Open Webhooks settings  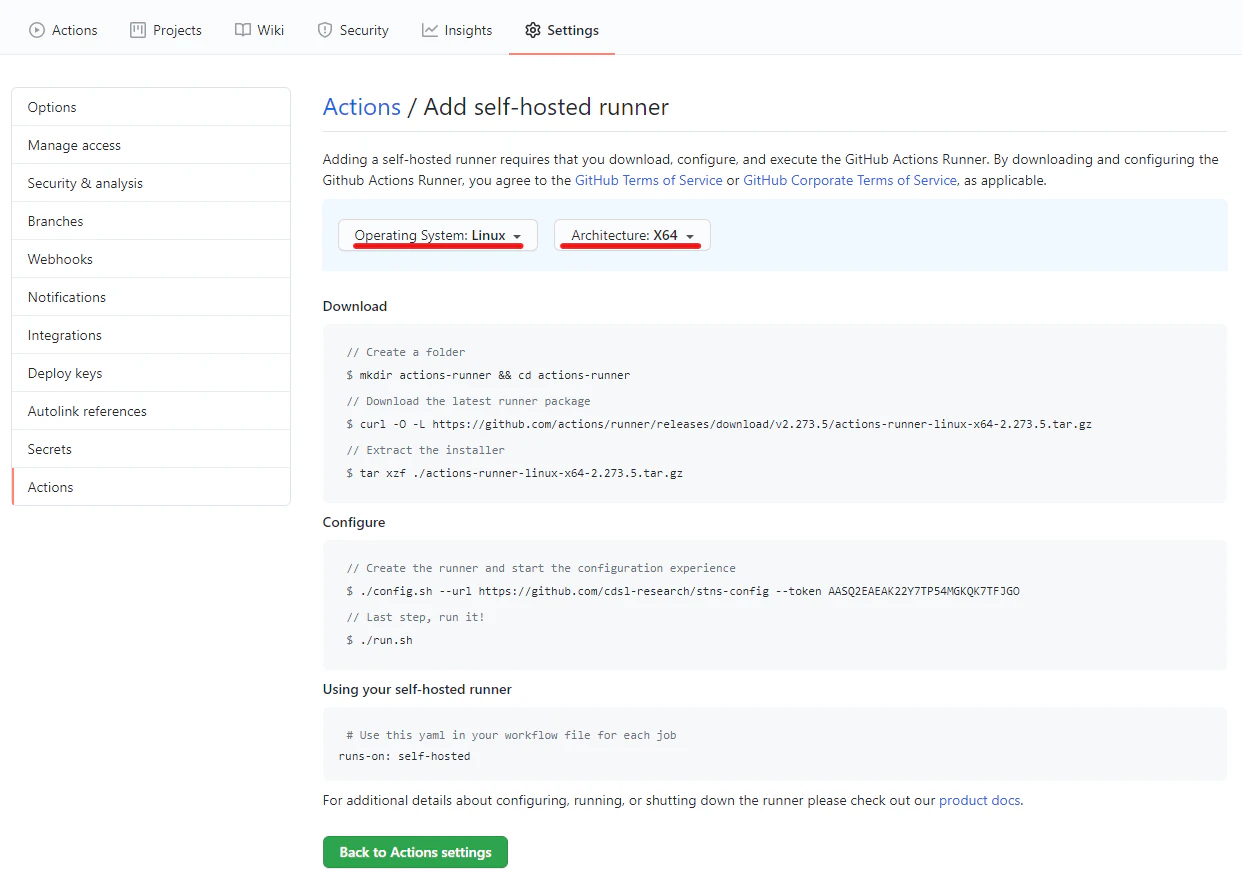point(151,259)
